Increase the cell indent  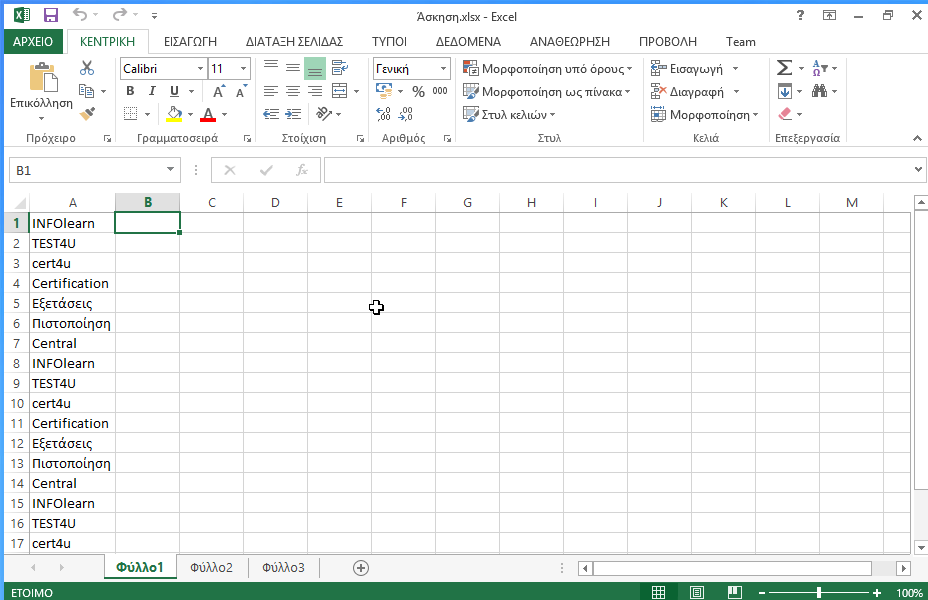292,114
